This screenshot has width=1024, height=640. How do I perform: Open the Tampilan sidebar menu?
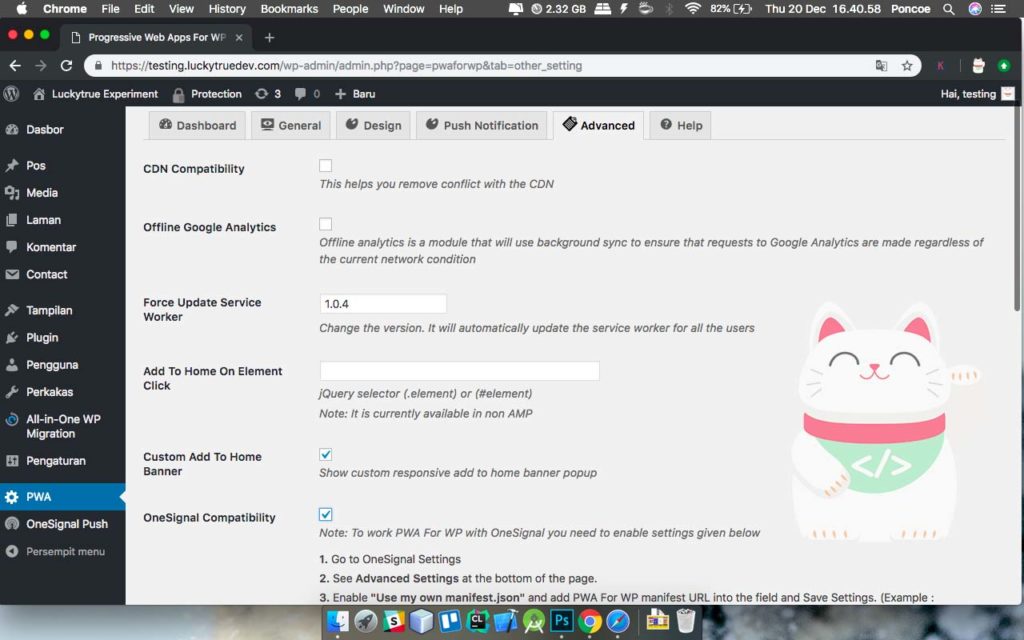(63, 310)
